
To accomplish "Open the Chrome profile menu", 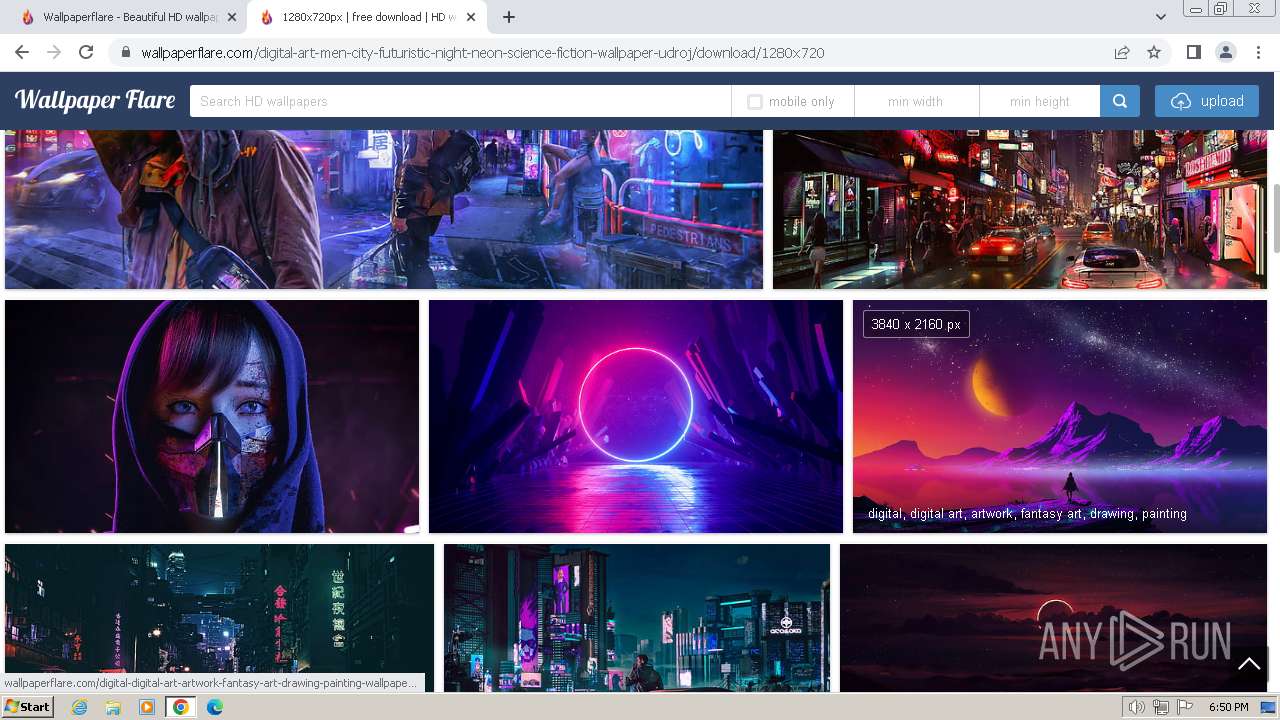I will [x=1225, y=52].
